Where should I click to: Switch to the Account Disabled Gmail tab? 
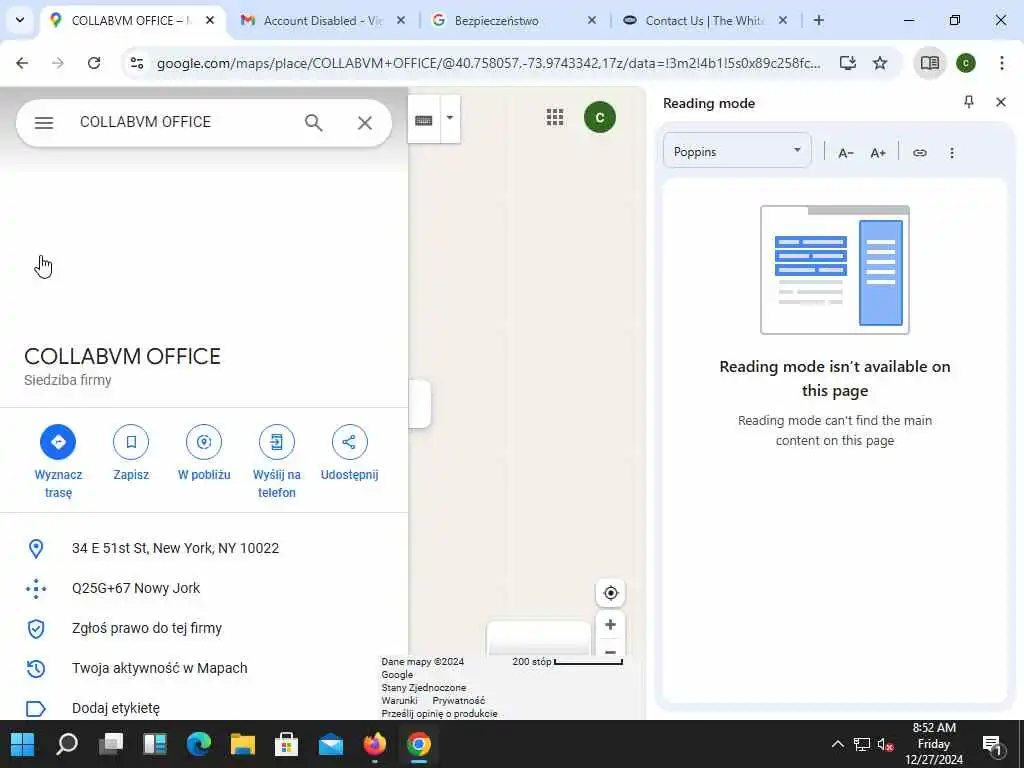322,20
